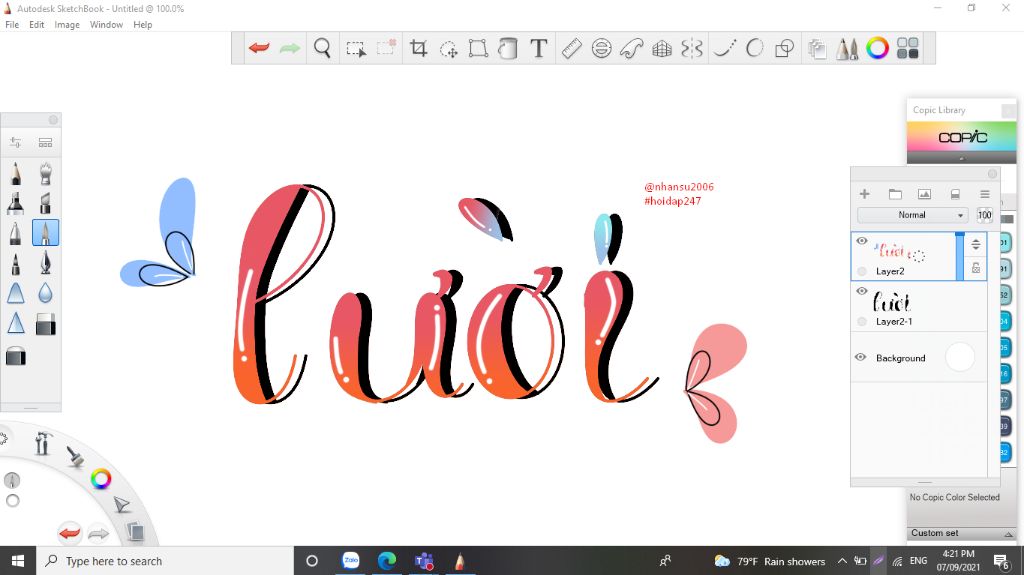
Task: Open the Normal blend mode dropdown
Action: point(912,215)
